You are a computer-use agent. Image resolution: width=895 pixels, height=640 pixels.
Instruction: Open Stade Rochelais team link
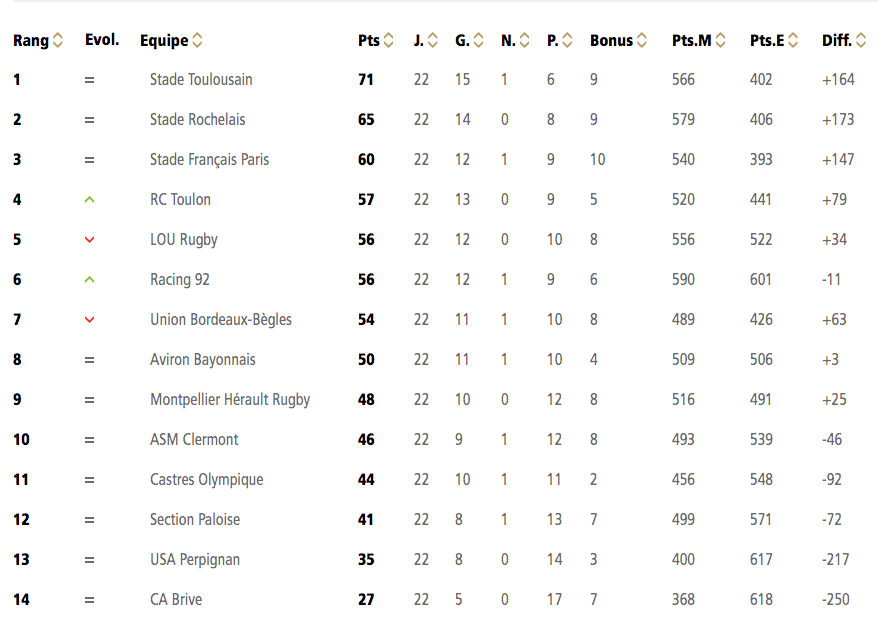pos(197,119)
